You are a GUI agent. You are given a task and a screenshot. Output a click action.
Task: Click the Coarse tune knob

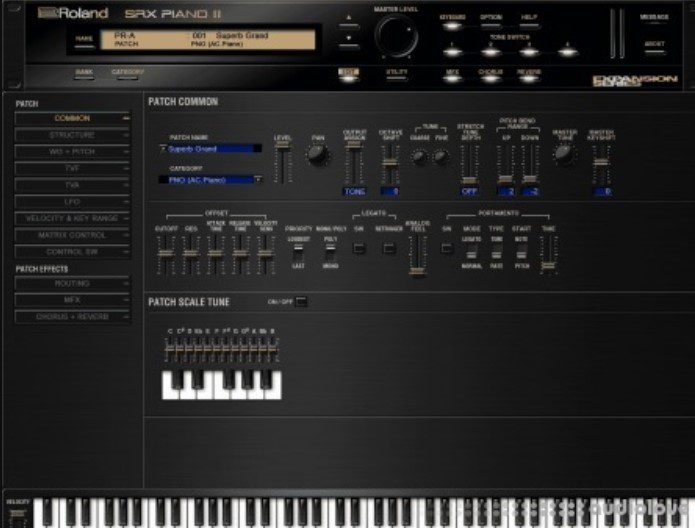pos(419,156)
